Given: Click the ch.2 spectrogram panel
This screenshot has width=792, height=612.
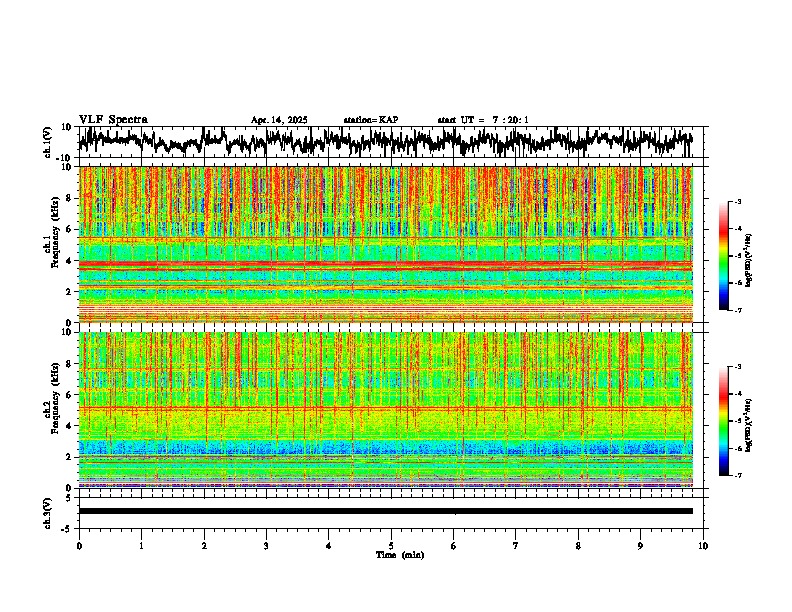Looking at the screenshot, I should [x=386, y=410].
